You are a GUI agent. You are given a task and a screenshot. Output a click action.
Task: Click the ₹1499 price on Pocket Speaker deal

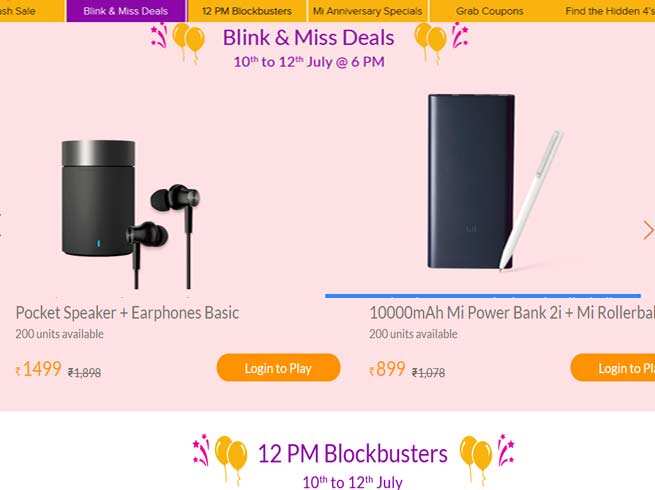click(x=38, y=369)
